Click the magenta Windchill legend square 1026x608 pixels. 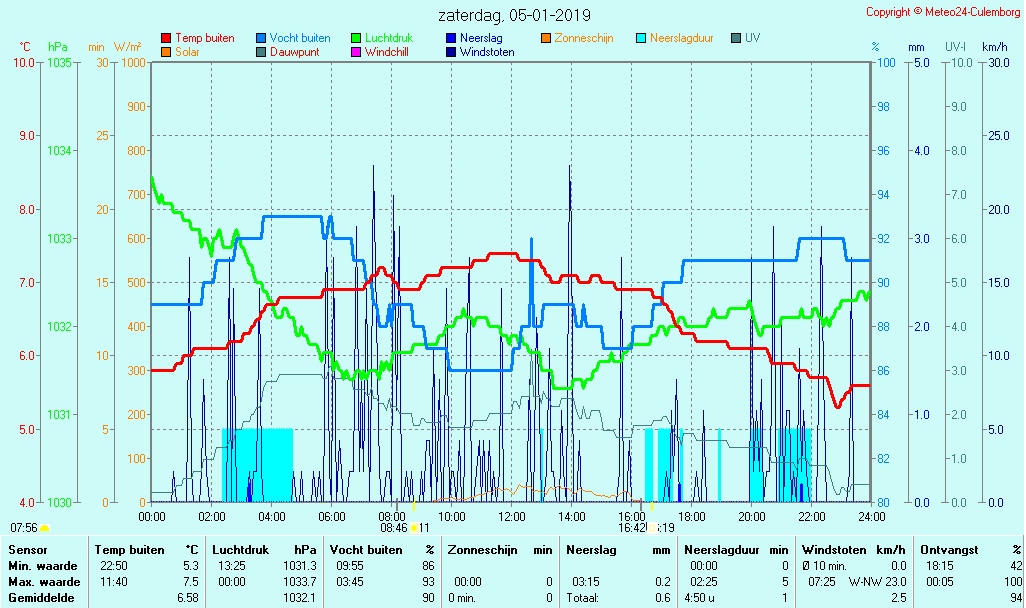(356, 52)
